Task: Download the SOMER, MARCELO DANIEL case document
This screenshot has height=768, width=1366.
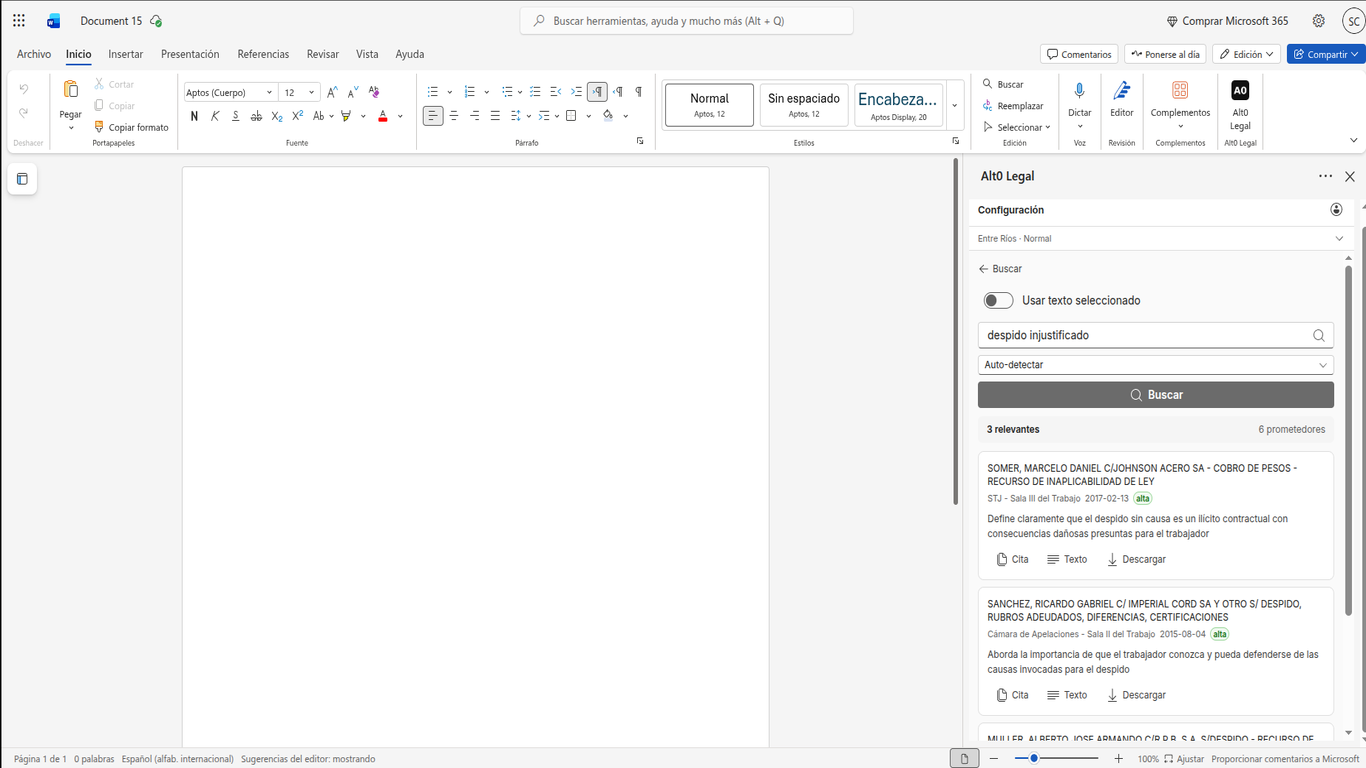Action: tap(1136, 559)
